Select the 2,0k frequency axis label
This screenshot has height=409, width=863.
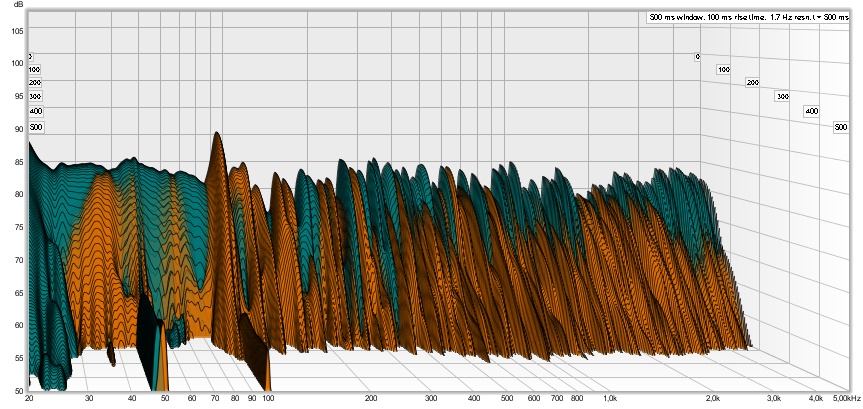click(712, 397)
